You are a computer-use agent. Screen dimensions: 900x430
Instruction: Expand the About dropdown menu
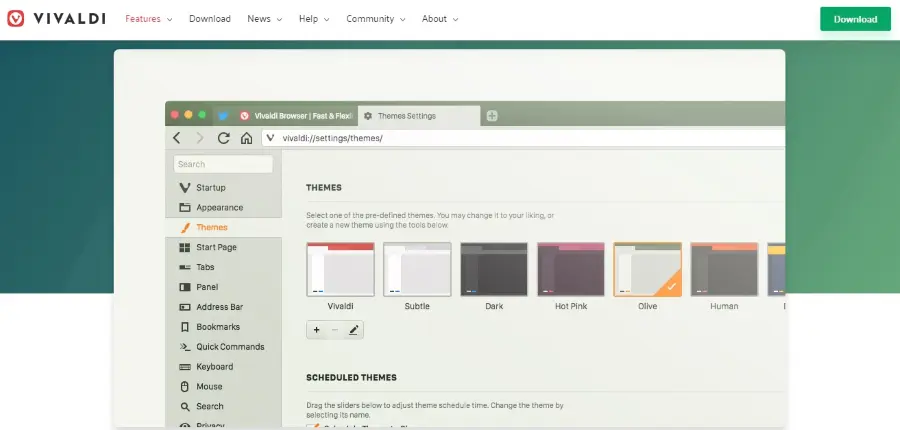point(440,19)
